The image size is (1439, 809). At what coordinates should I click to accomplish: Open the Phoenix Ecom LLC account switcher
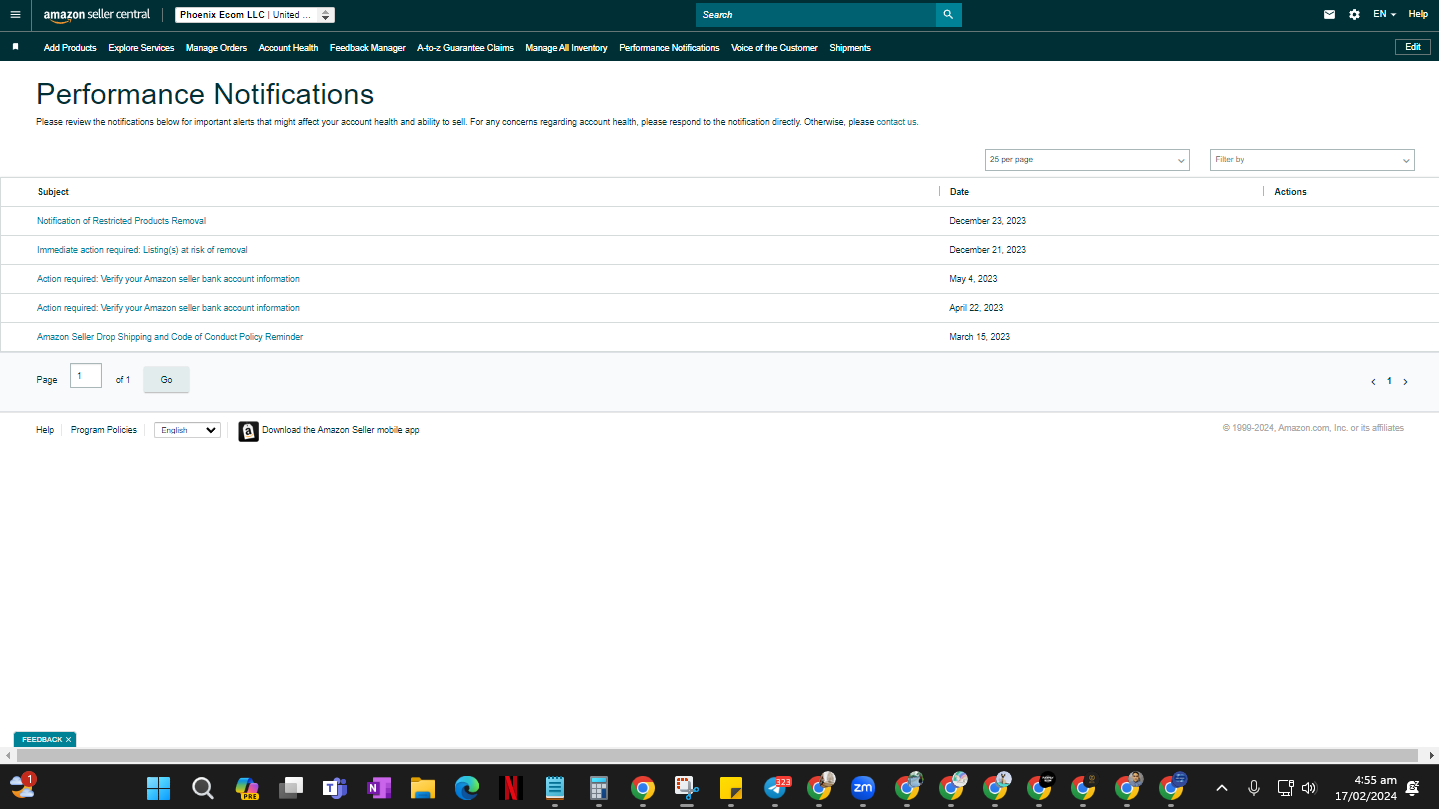point(255,15)
